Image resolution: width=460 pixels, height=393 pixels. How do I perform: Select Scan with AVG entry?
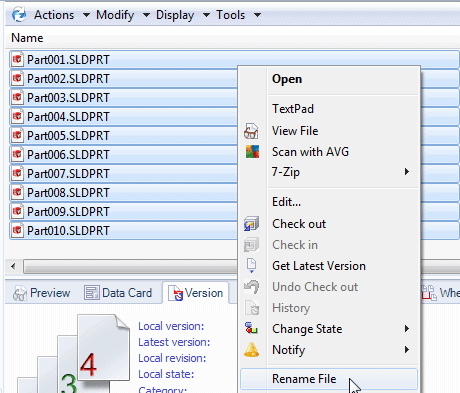tap(310, 152)
